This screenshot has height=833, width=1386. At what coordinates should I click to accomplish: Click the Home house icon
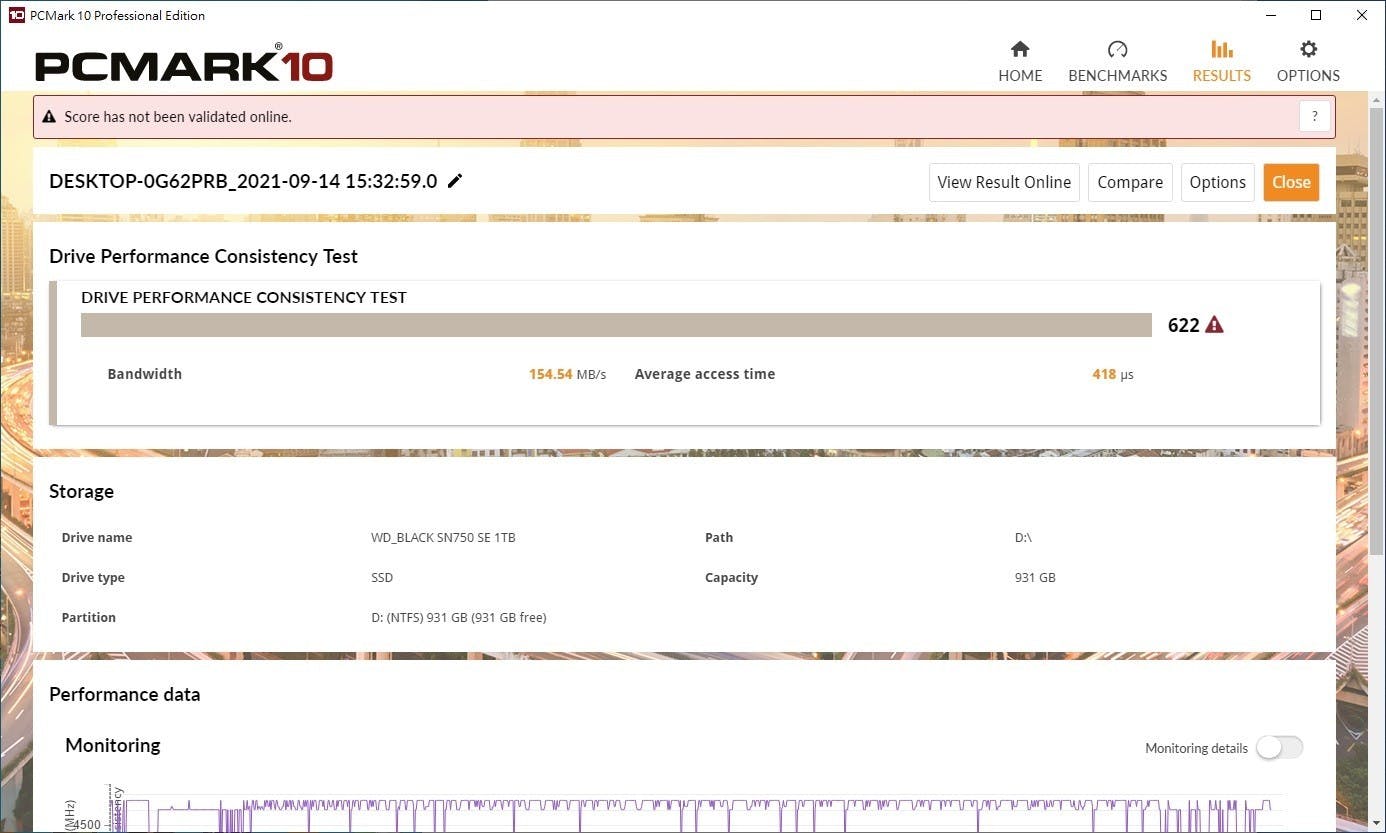[x=1020, y=50]
